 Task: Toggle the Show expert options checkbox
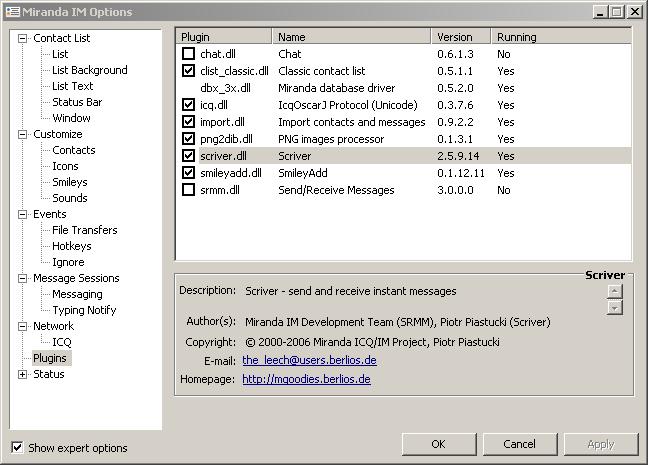[17, 447]
